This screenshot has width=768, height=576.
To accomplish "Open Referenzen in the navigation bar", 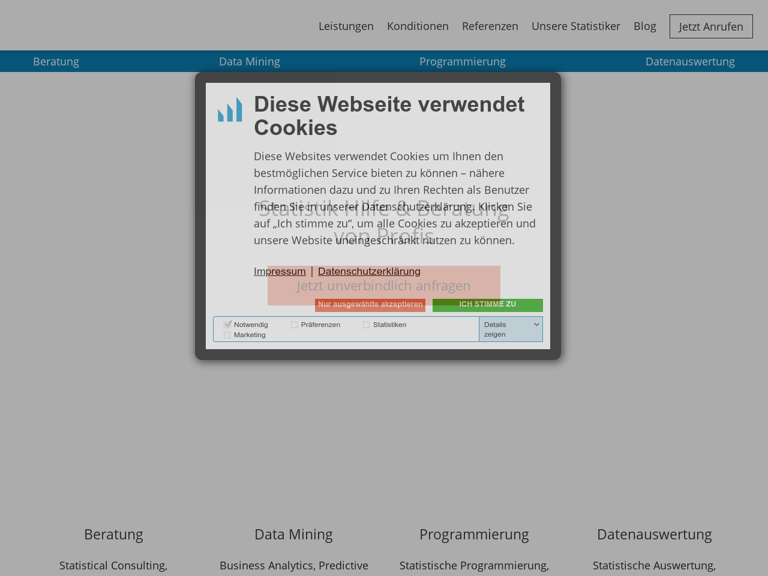I will (x=490, y=26).
